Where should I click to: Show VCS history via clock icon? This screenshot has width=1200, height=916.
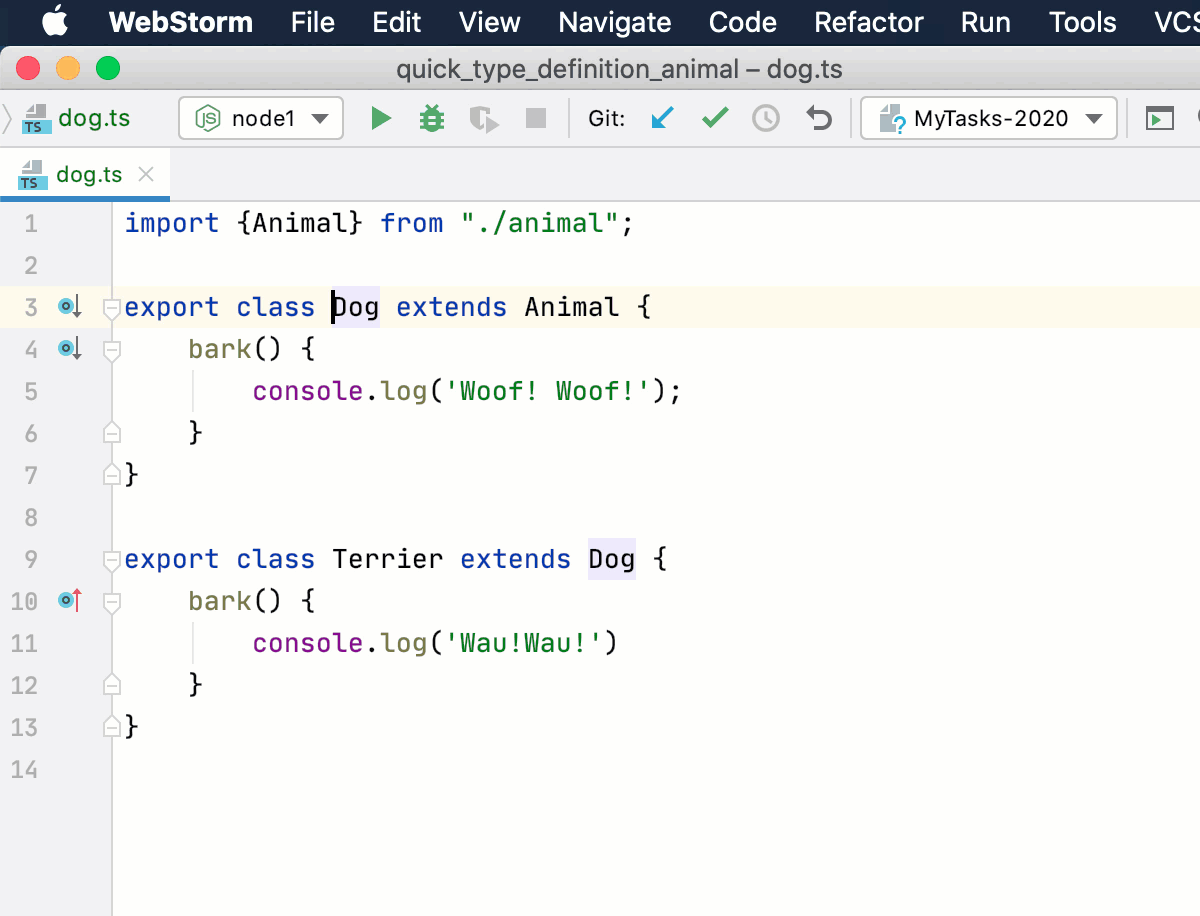[766, 117]
